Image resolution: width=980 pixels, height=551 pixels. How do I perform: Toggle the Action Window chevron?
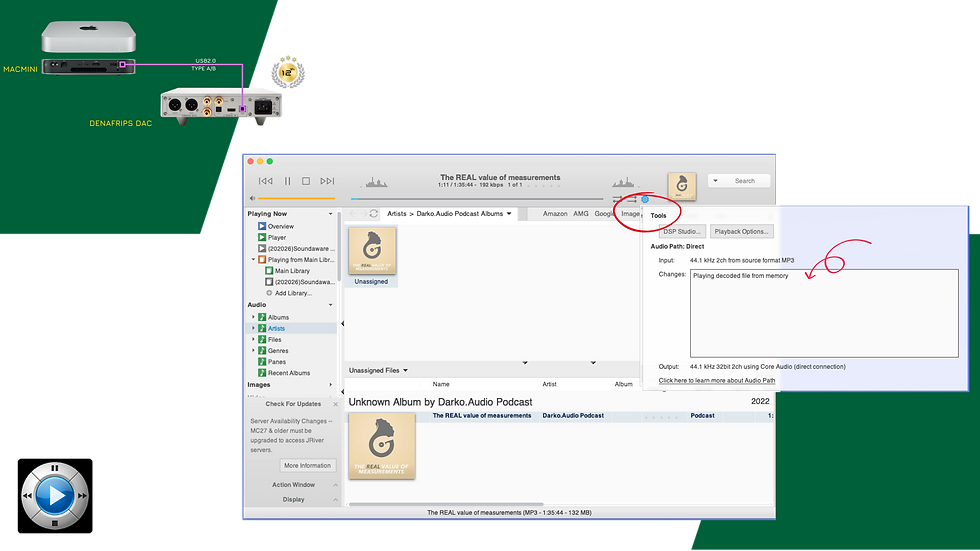[336, 485]
